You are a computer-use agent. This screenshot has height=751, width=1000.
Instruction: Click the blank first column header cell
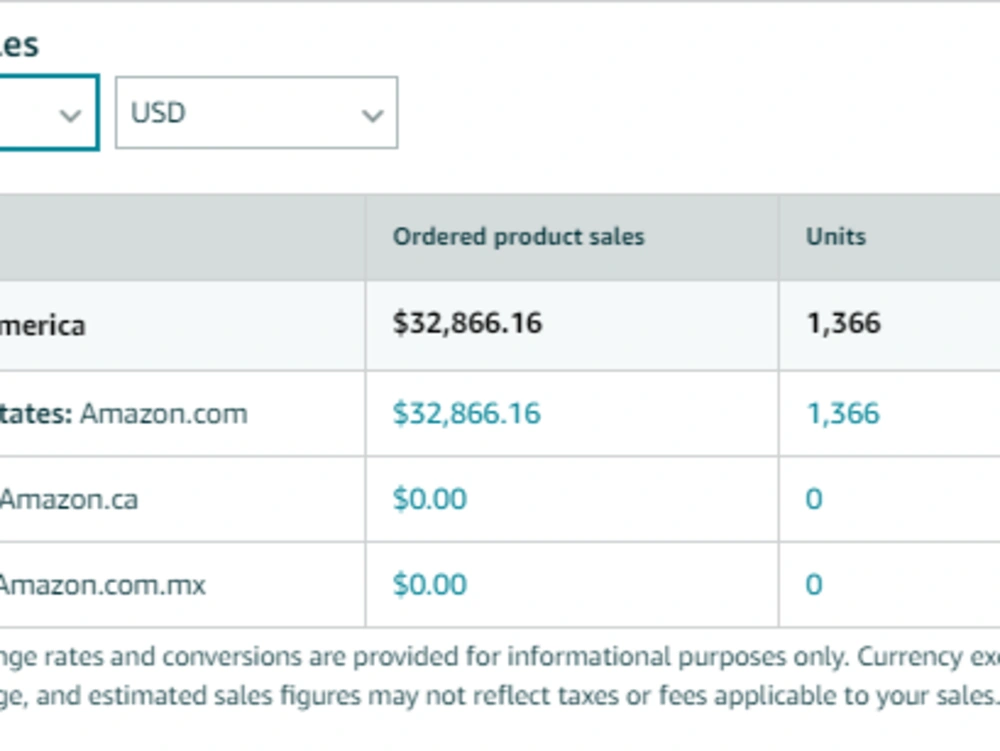182,237
